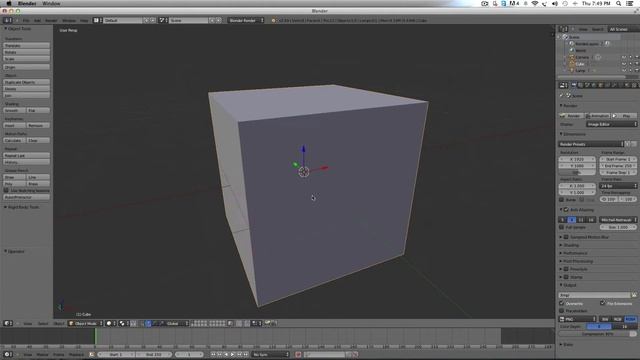
Task: Click the Translate button in Object Tools
Action: point(27,46)
